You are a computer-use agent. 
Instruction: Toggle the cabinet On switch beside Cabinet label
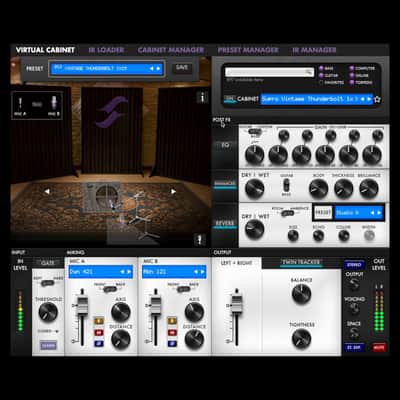(x=229, y=99)
